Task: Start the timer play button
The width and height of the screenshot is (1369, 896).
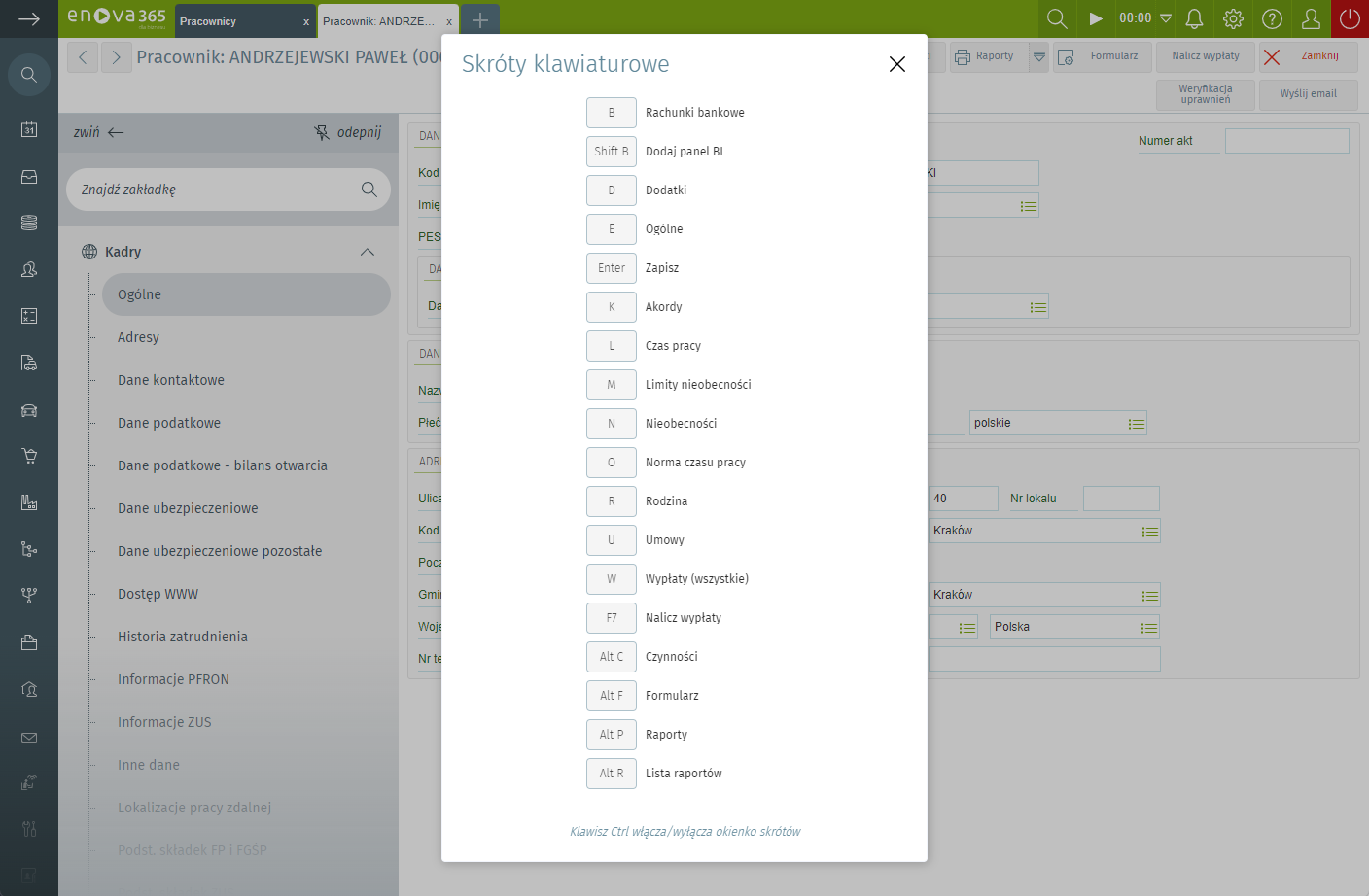Action: (1096, 18)
